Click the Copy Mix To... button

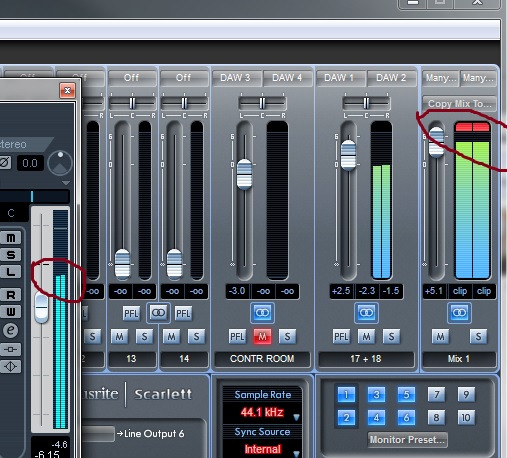click(x=460, y=104)
